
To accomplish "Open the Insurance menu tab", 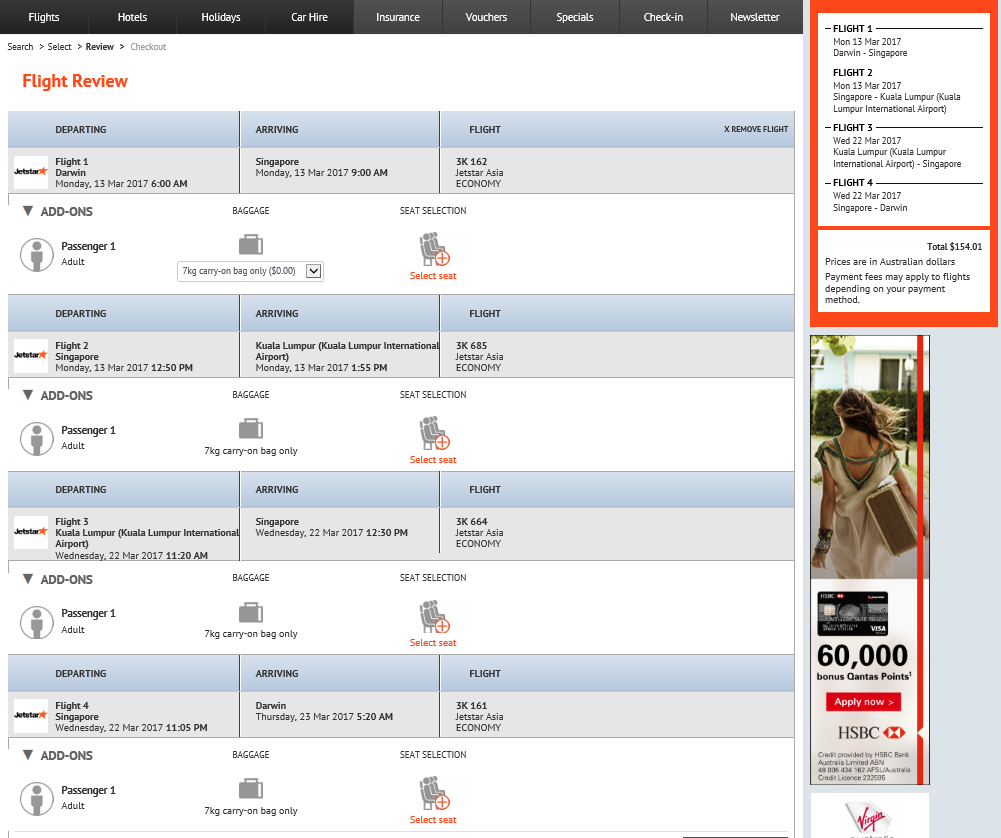I will (x=398, y=17).
